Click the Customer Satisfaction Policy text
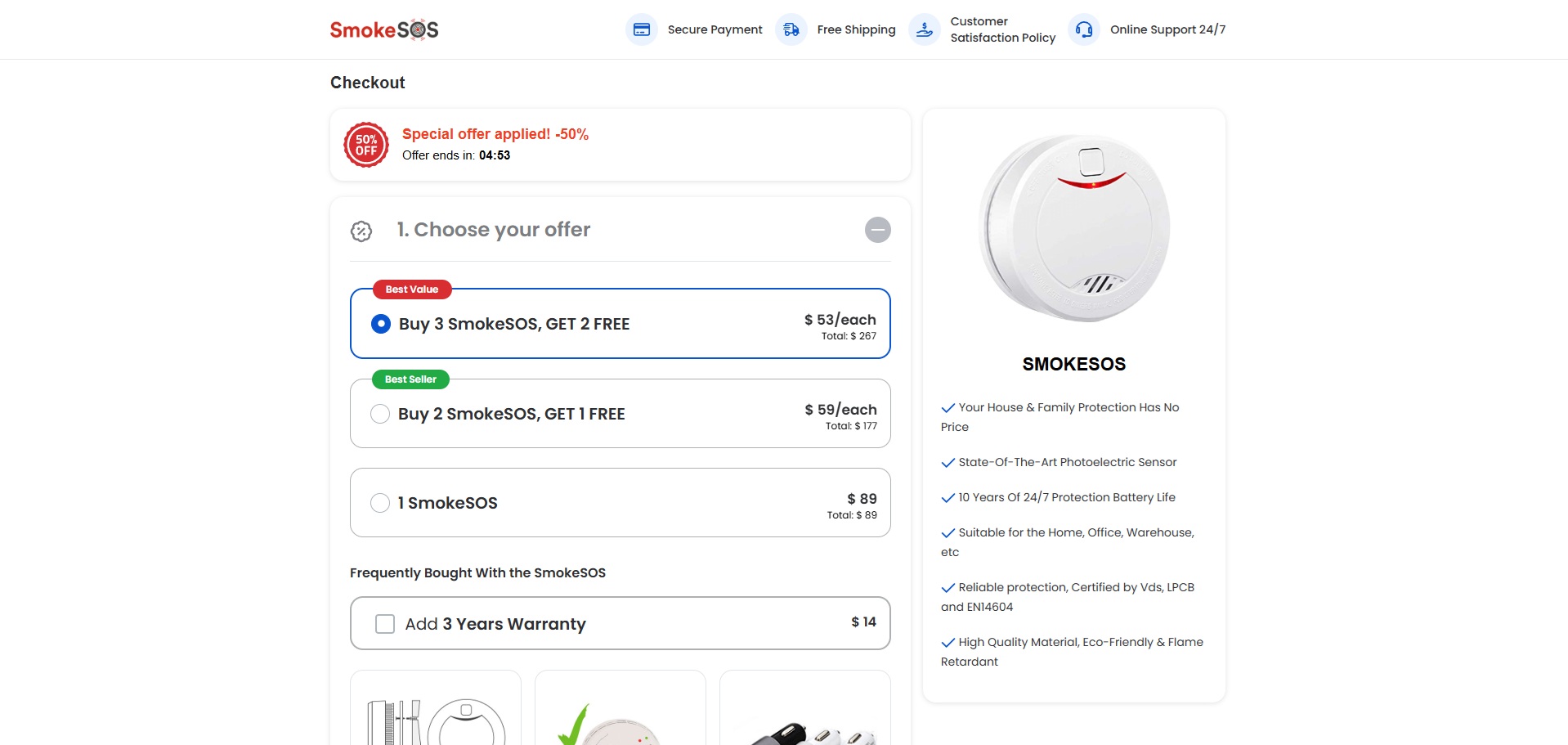Screen dimensions: 1568x745 (1002, 30)
